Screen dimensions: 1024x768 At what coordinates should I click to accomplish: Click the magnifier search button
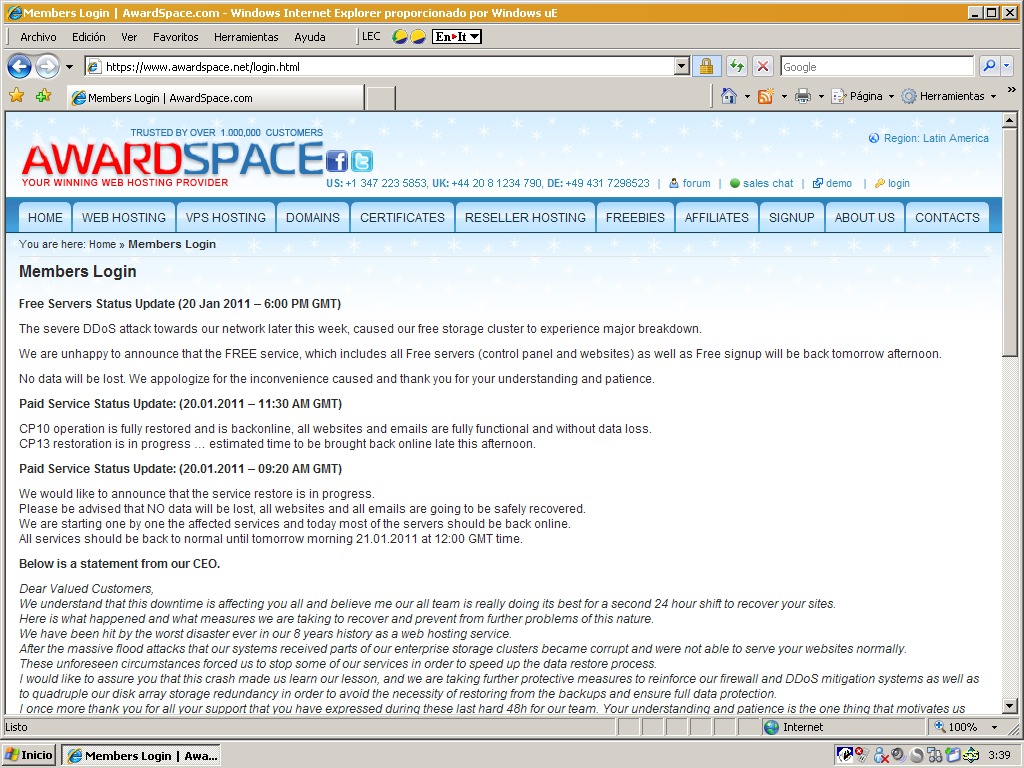(989, 66)
